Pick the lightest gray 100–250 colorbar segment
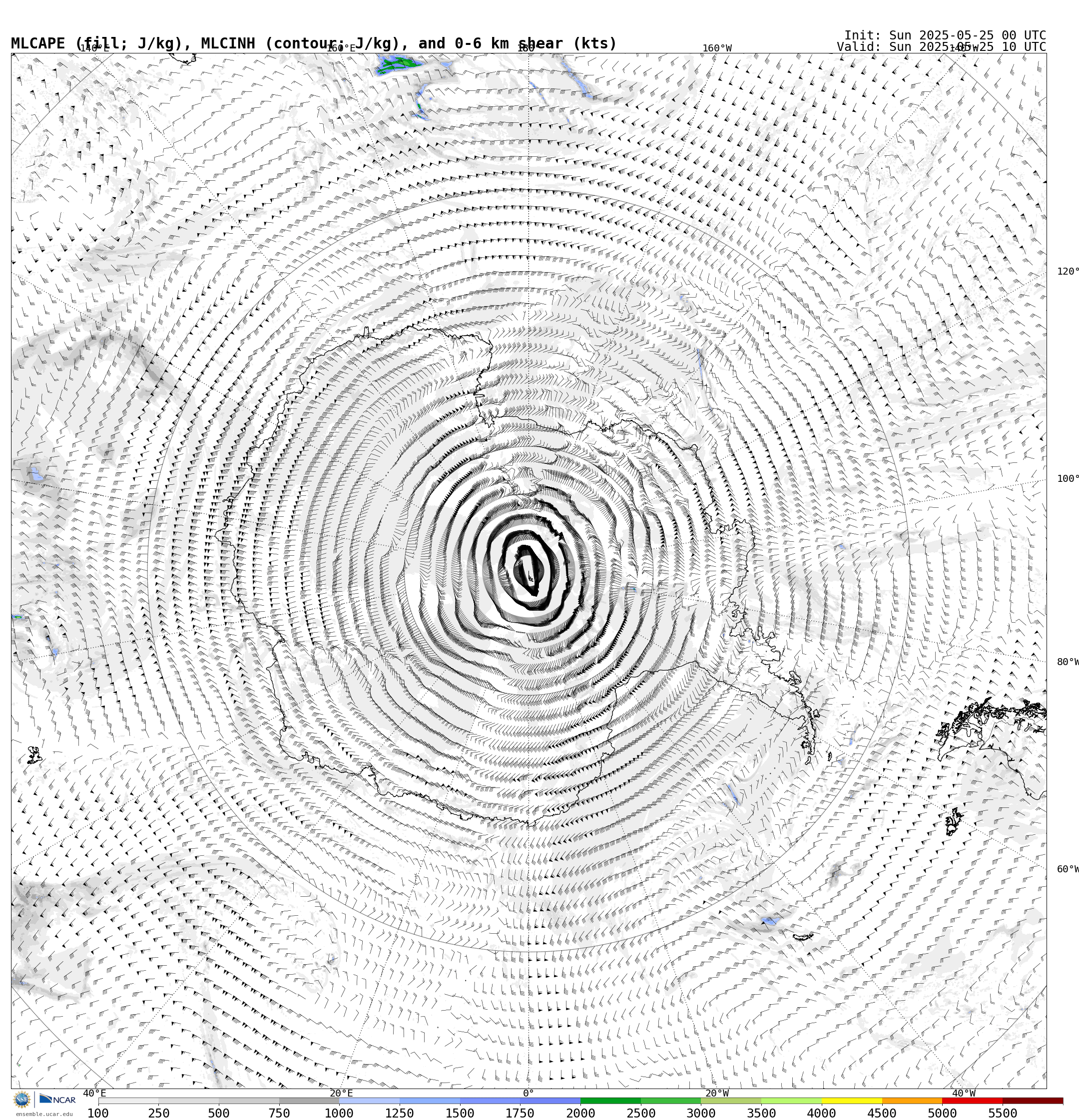This screenshot has width=1079, height=1120. (x=128, y=1101)
